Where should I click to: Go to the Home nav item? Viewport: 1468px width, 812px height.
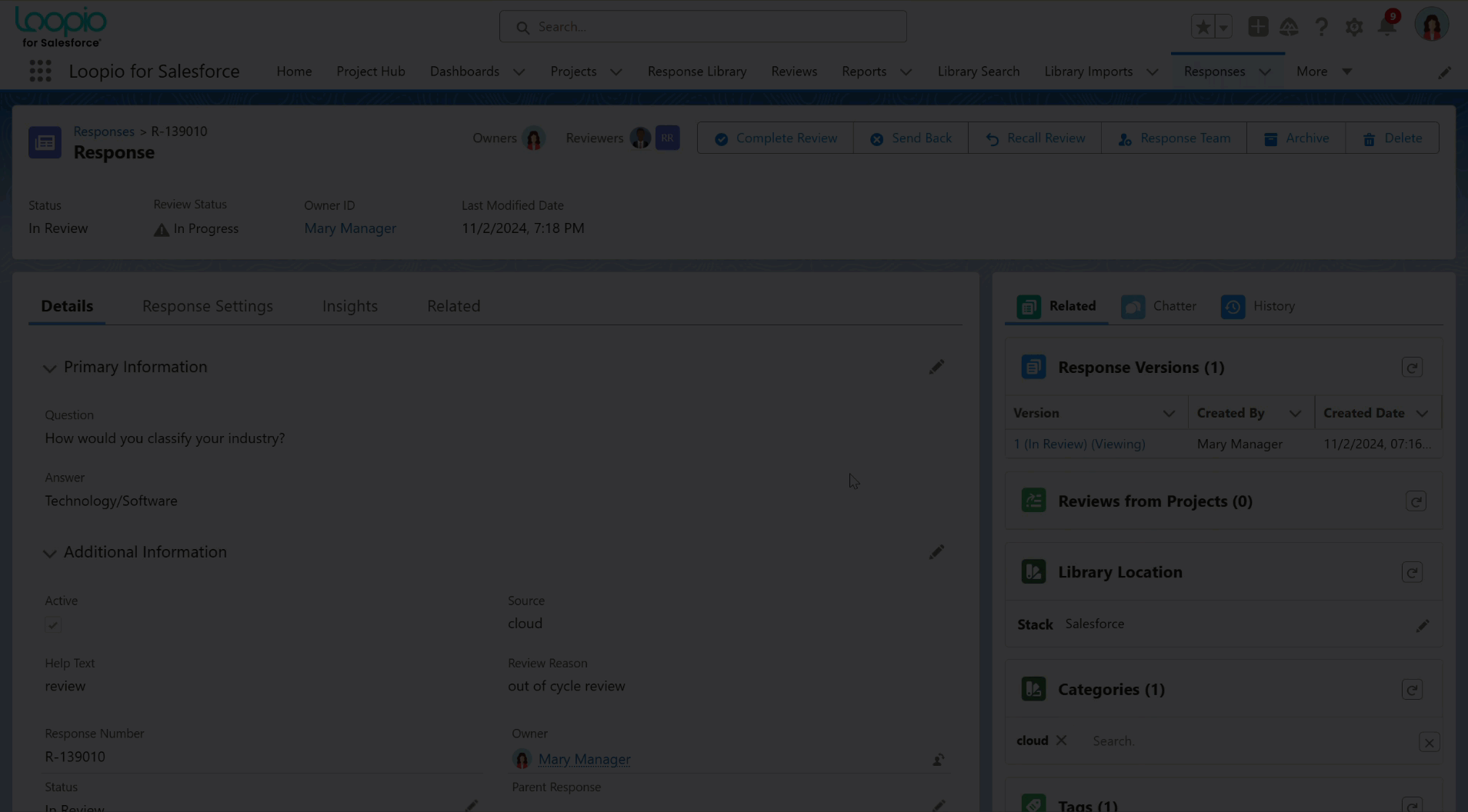coord(294,72)
